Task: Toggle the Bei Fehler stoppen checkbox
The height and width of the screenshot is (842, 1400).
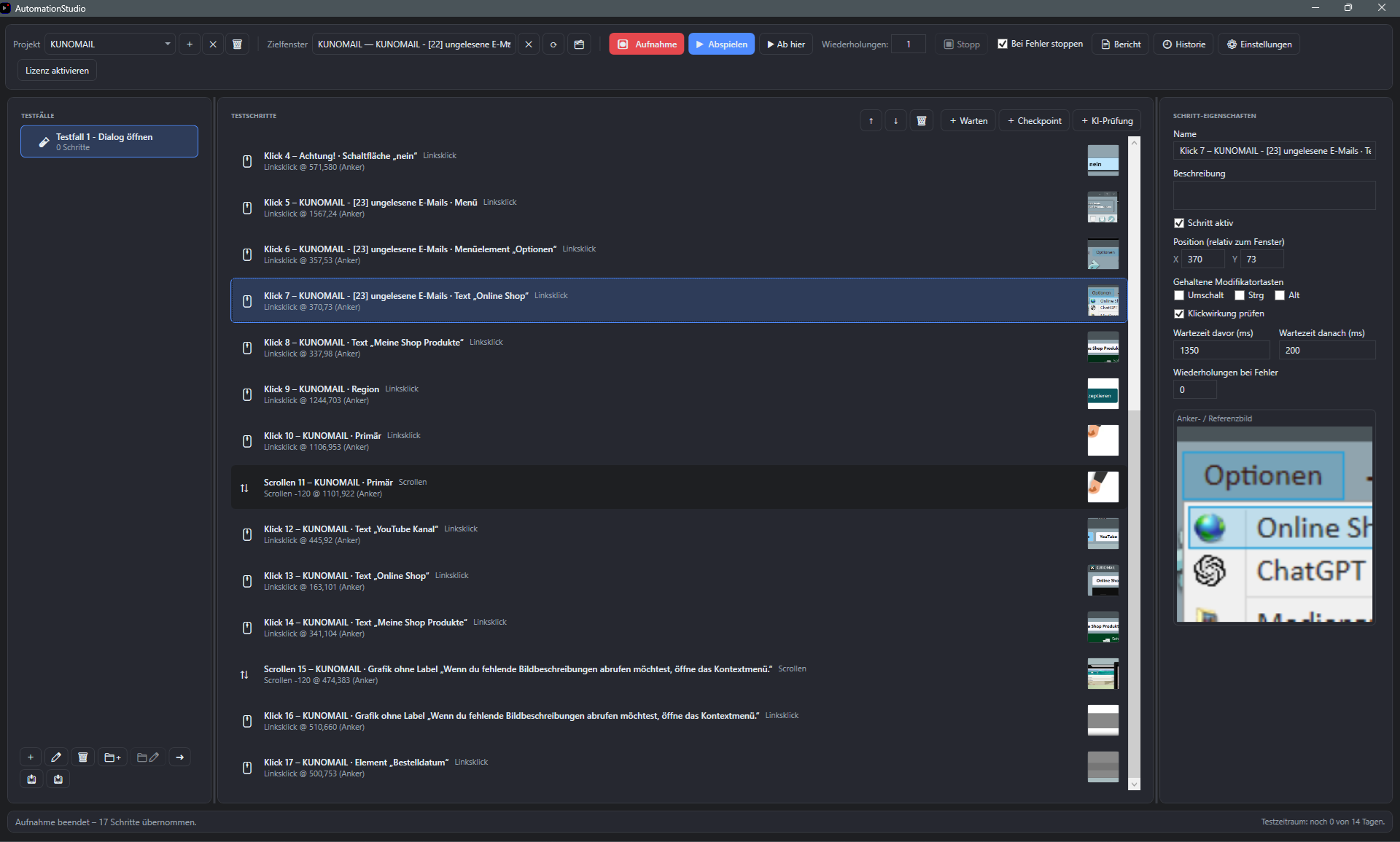Action: click(x=1003, y=44)
